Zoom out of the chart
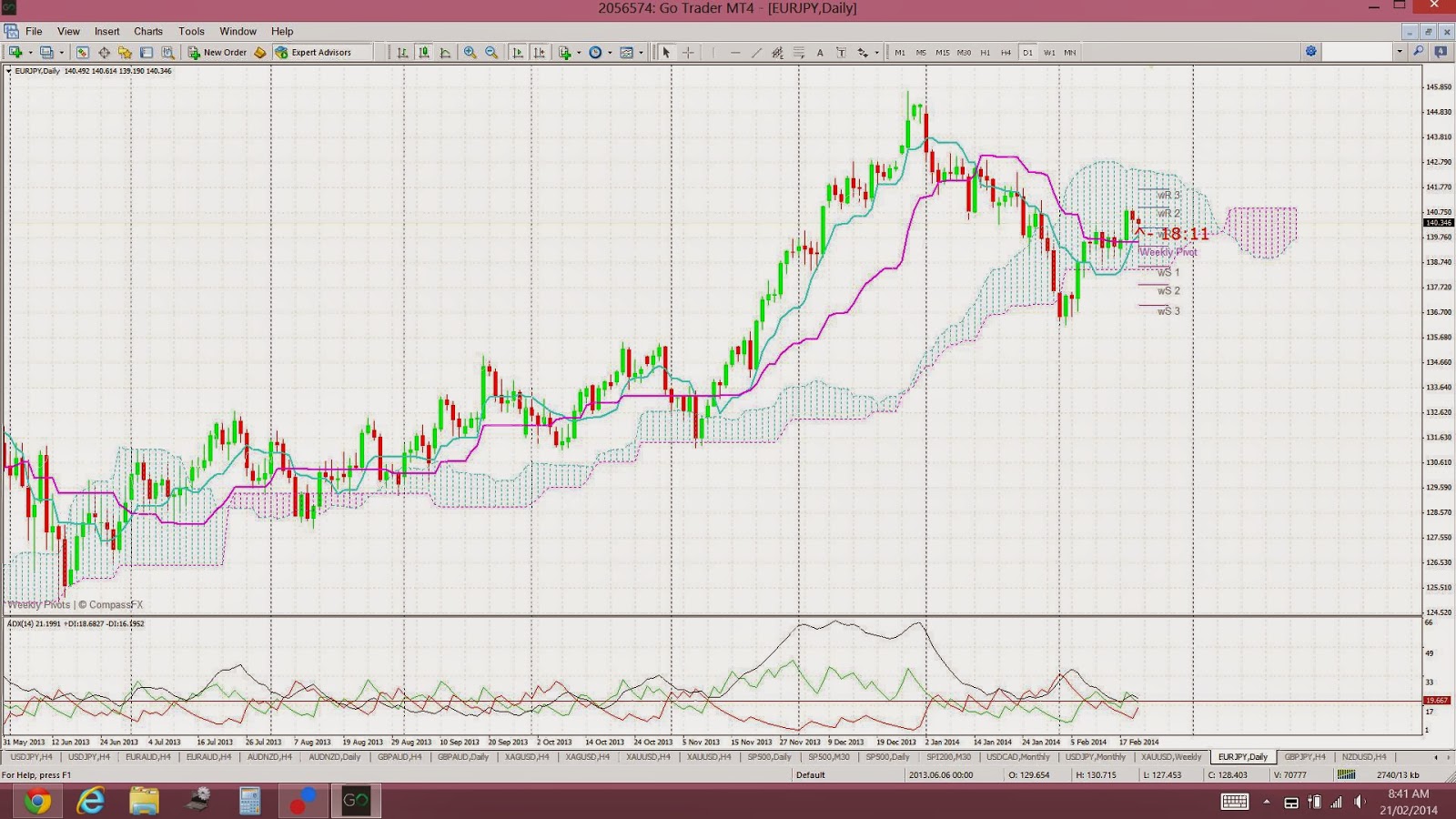This screenshot has width=1456, height=819. (x=491, y=52)
